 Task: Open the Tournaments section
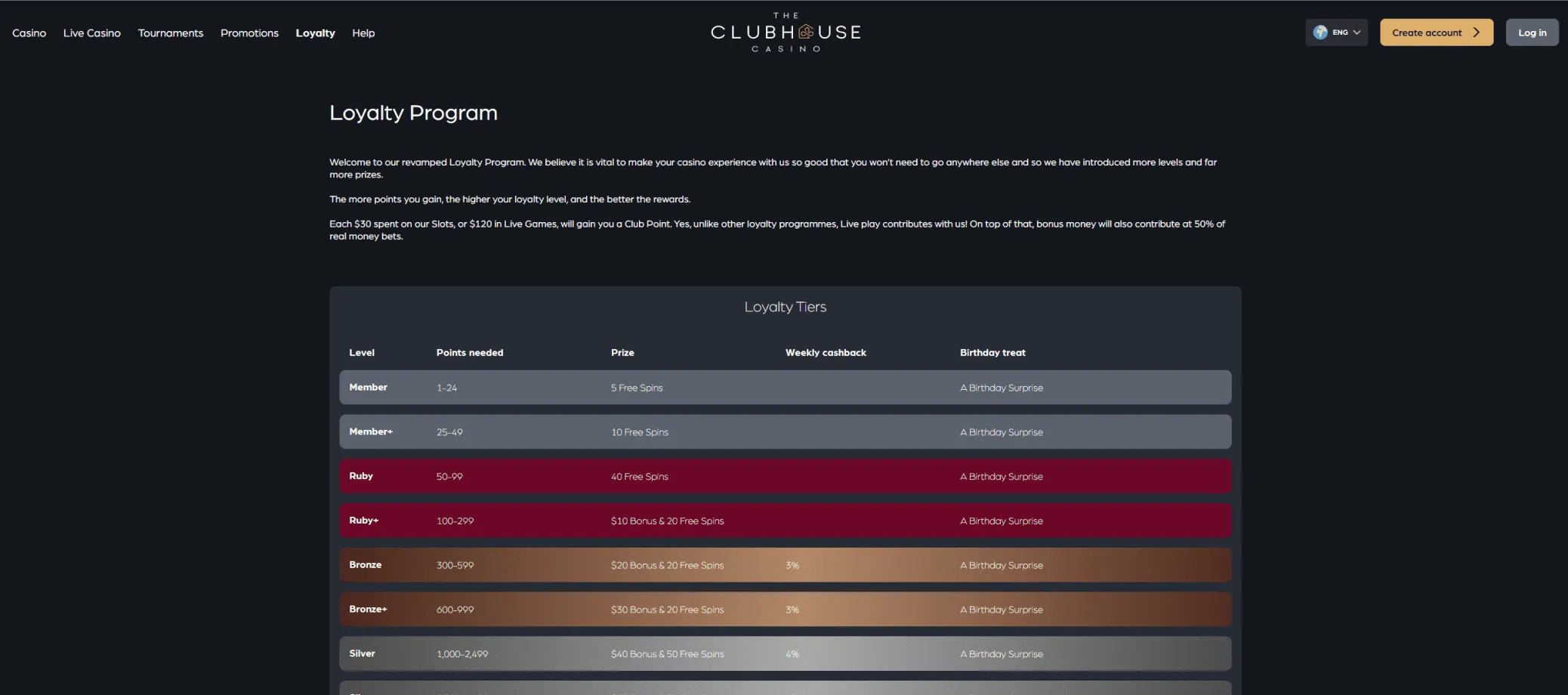(x=170, y=33)
